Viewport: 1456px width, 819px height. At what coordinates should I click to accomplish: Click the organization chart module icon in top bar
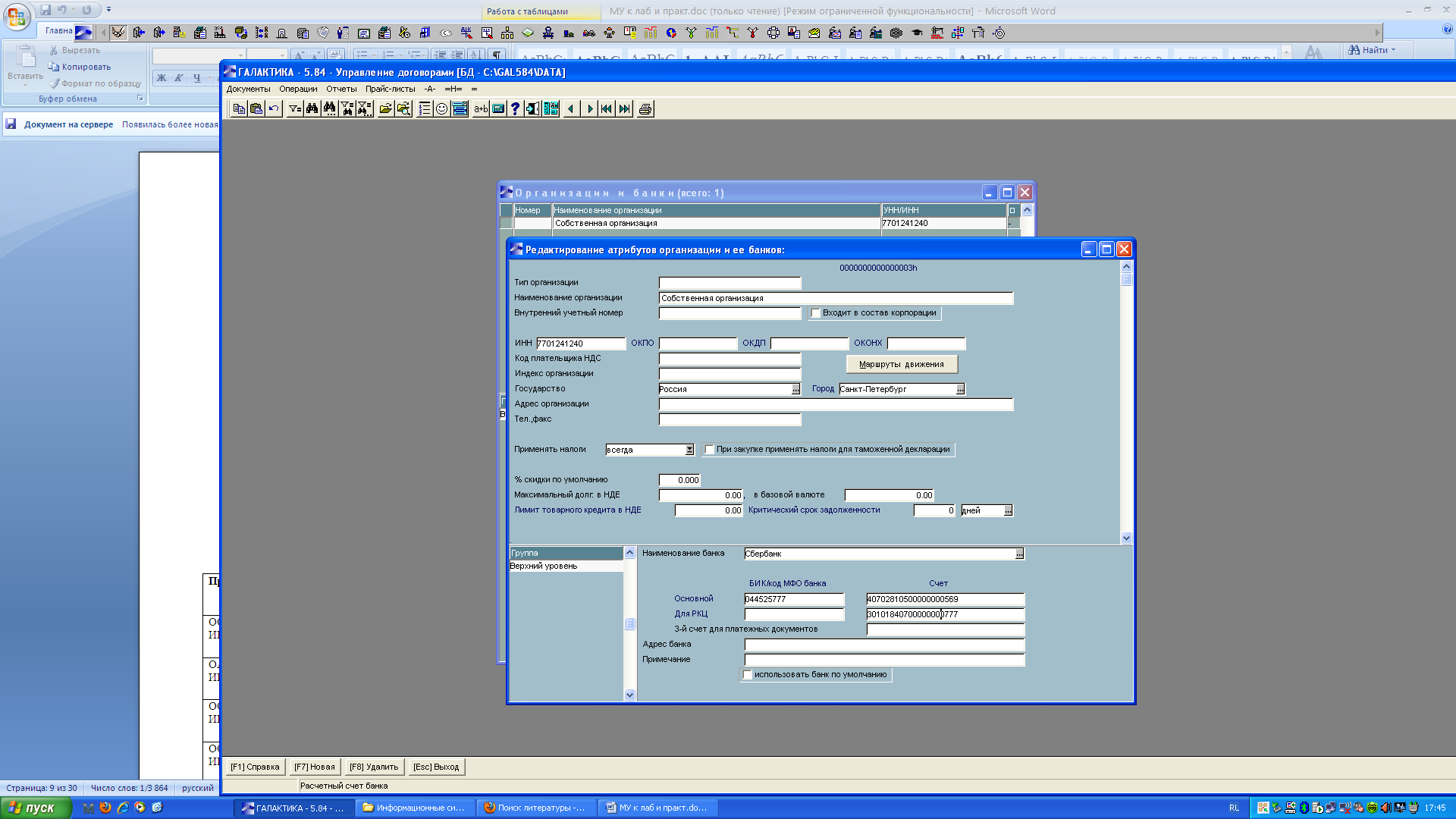[507, 33]
